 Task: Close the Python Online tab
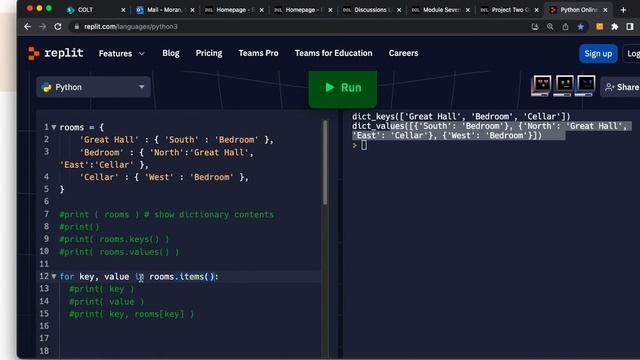tap(605, 10)
